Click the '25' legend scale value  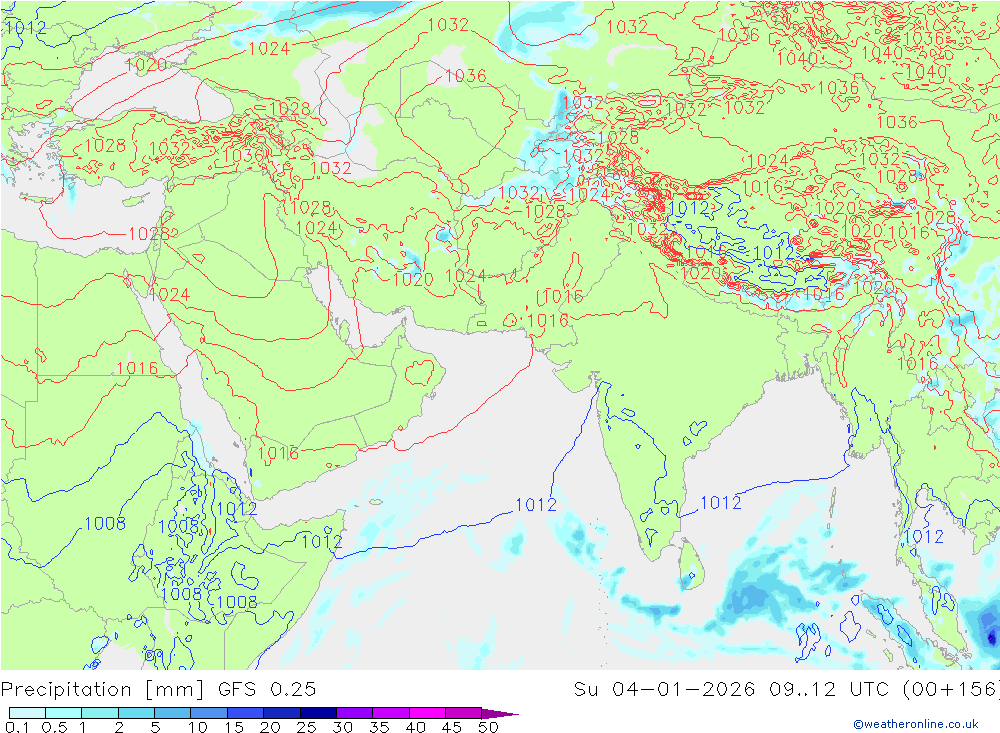306,727
